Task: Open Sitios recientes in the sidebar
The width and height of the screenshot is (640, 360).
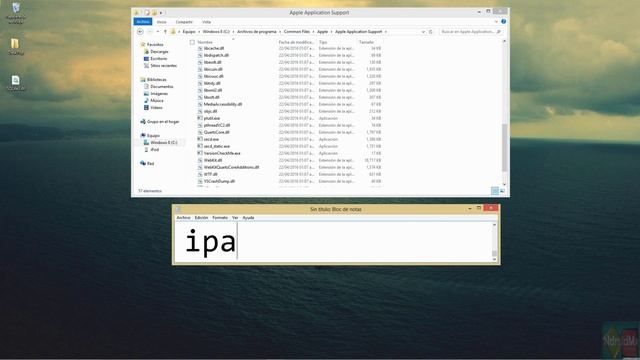Action: pyautogui.click(x=160, y=65)
